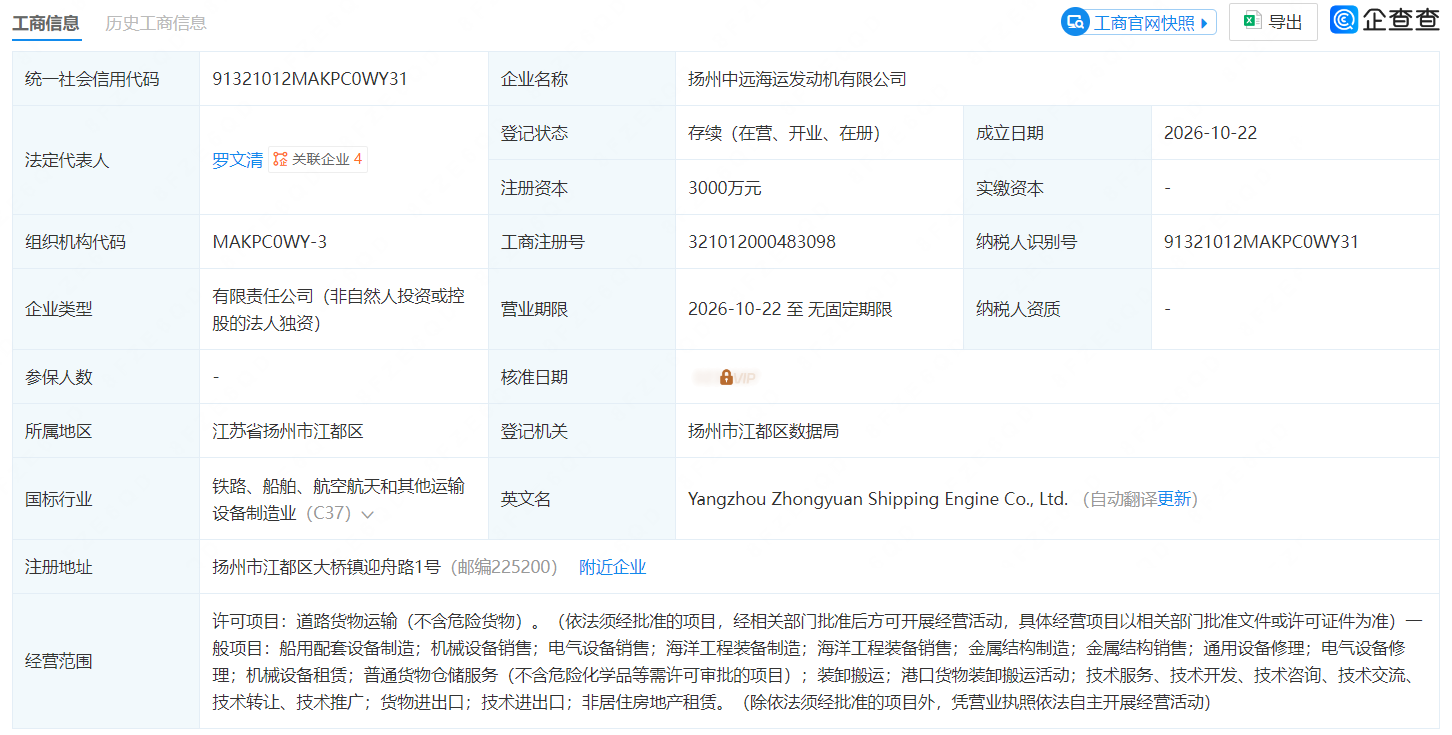Switch to the 历史工商信息 tab

156,23
